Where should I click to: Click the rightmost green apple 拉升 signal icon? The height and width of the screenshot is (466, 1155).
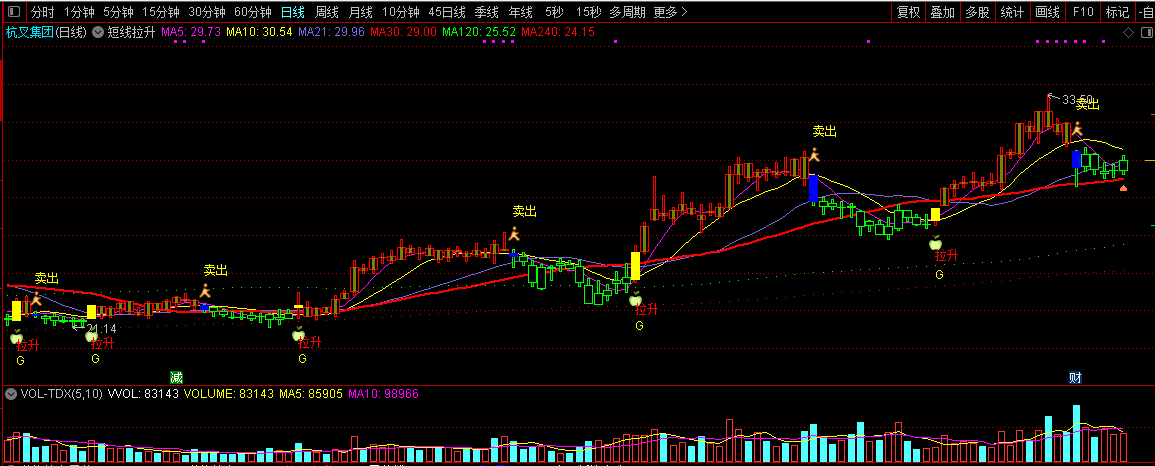tap(935, 242)
